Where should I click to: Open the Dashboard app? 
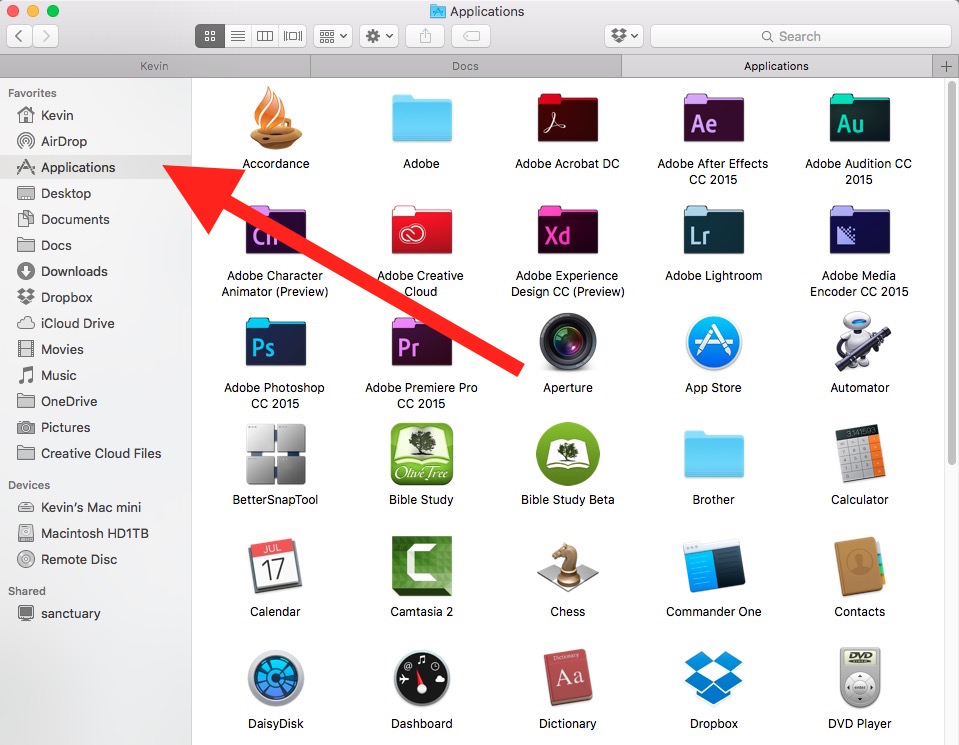click(421, 678)
